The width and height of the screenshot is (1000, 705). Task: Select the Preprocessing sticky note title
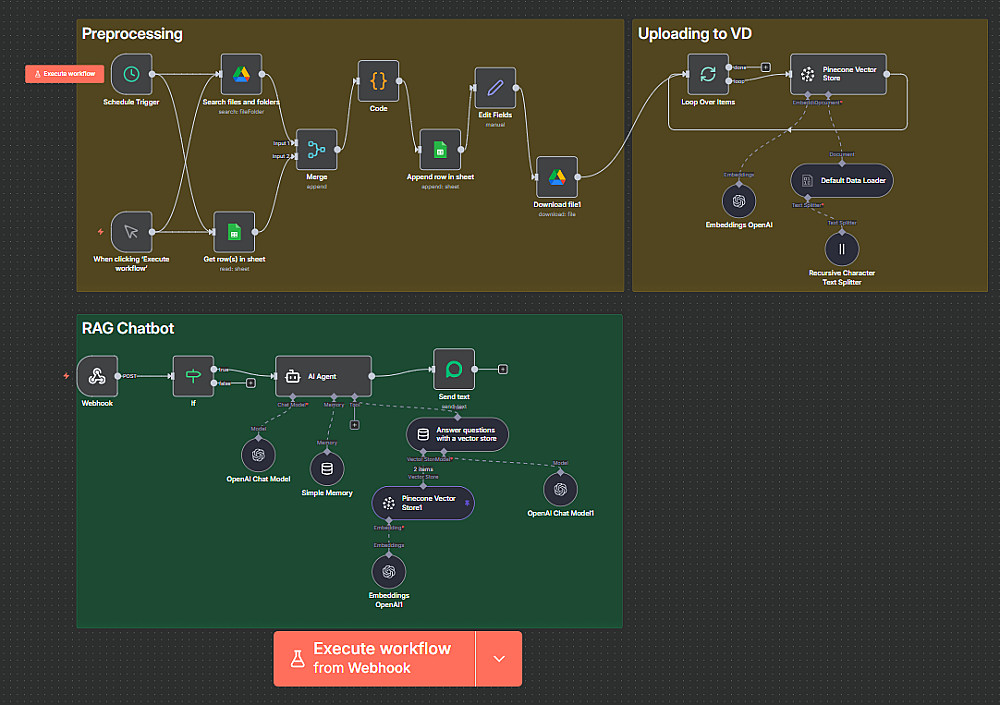(132, 34)
